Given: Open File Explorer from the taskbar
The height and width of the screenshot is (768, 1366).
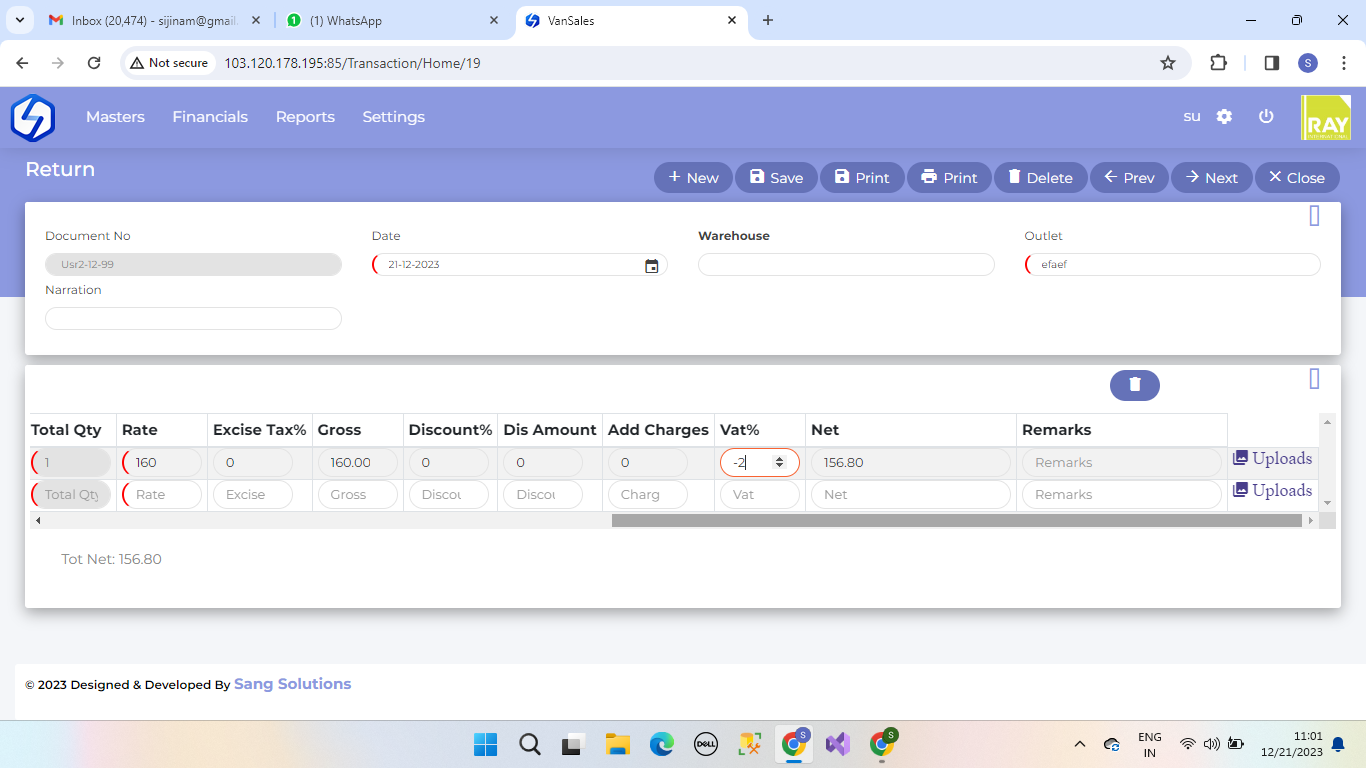Looking at the screenshot, I should [617, 744].
